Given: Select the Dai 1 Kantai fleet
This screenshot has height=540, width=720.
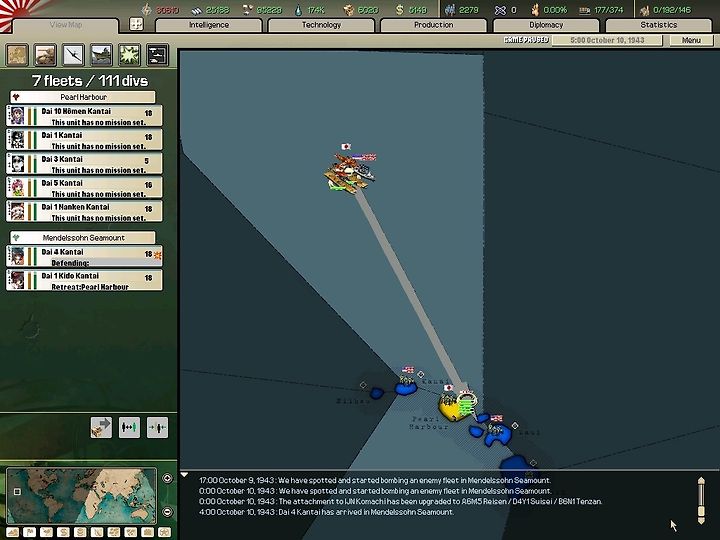Looking at the screenshot, I should click(84, 140).
